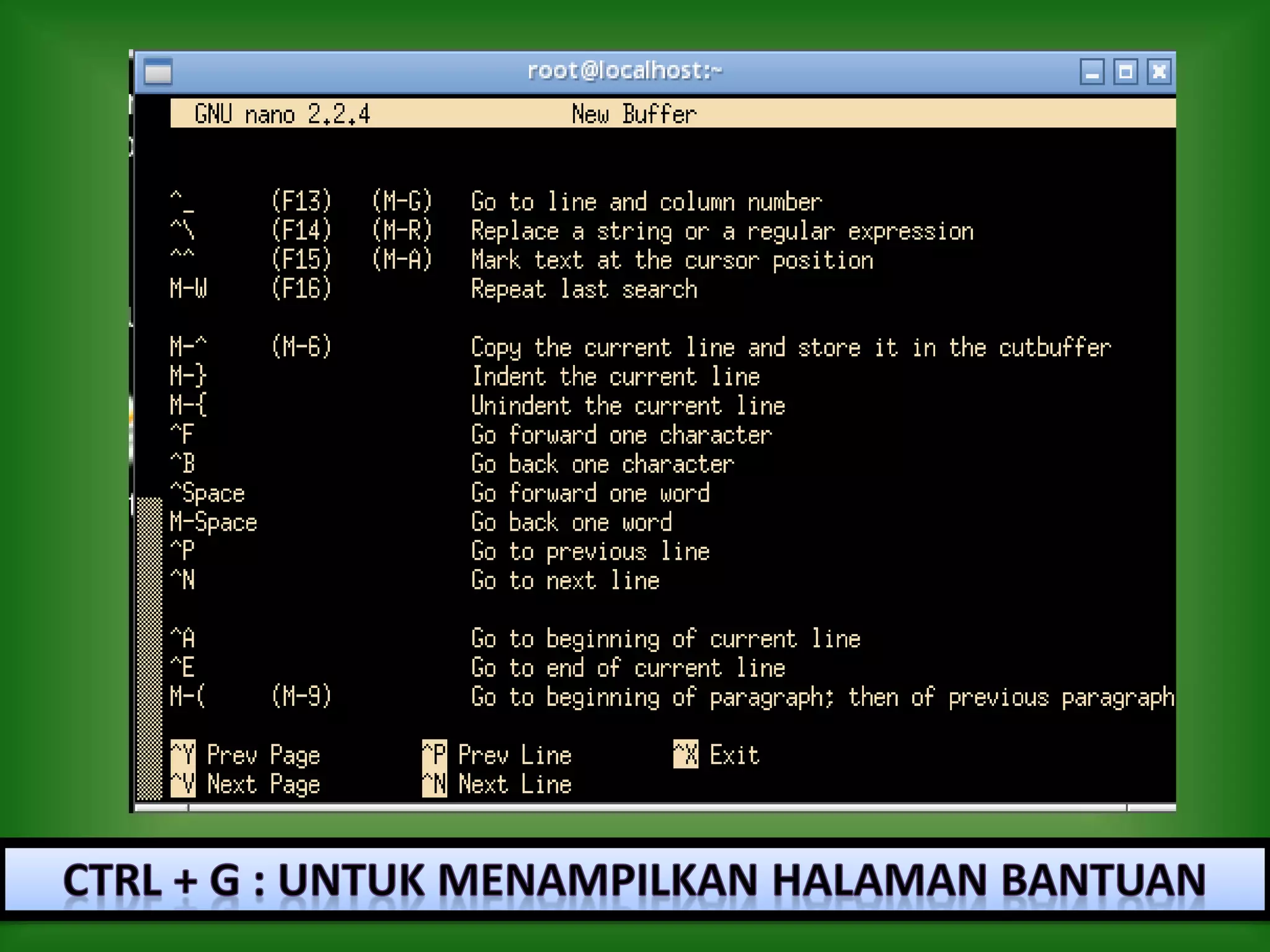The height and width of the screenshot is (952, 1270).
Task: Click the 'Go to end of current line' entry
Action: pyautogui.click(x=628, y=668)
